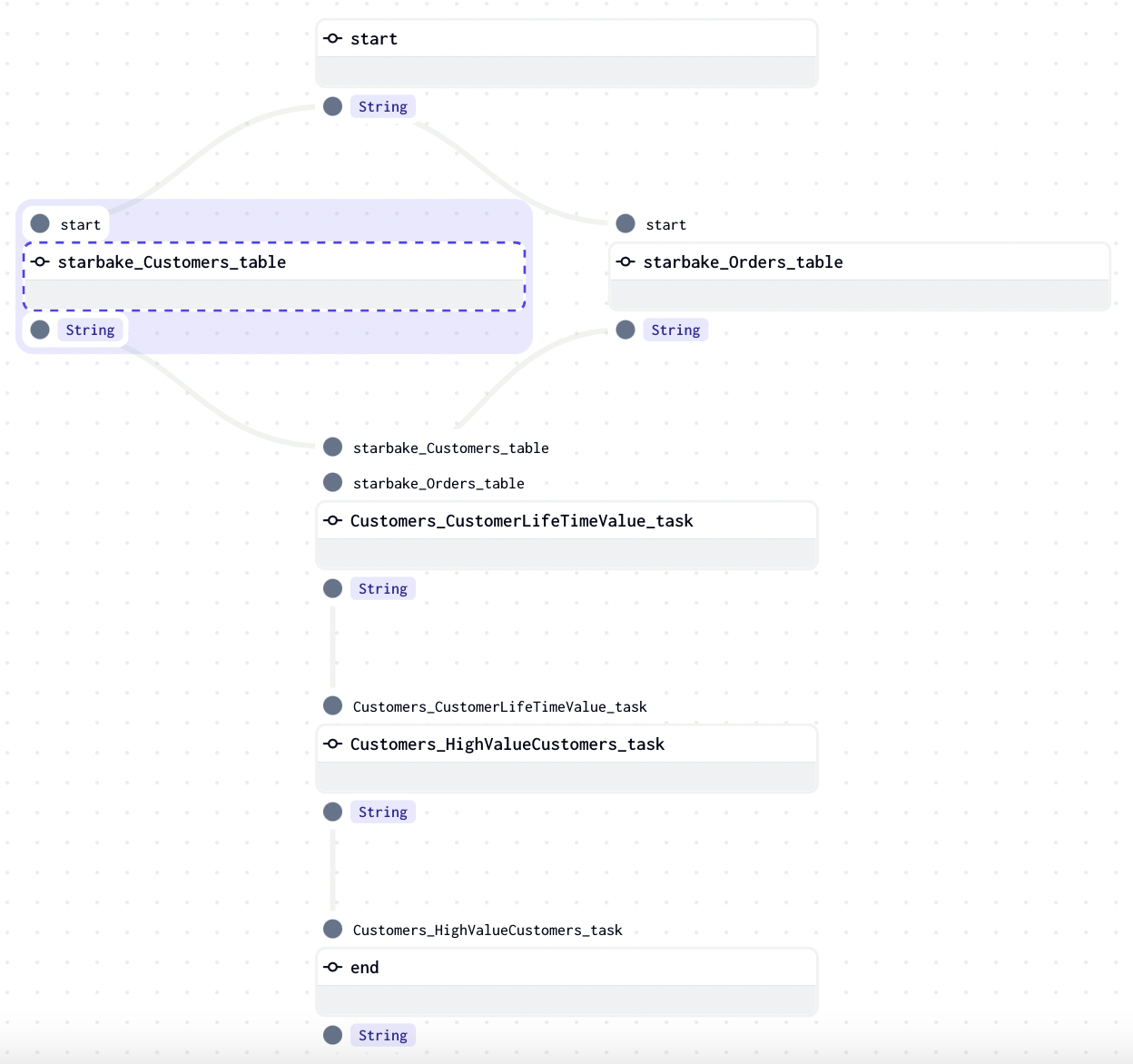Image resolution: width=1133 pixels, height=1064 pixels.
Task: Select the Customers_HighValueCustomers_task node header
Action: click(x=507, y=744)
